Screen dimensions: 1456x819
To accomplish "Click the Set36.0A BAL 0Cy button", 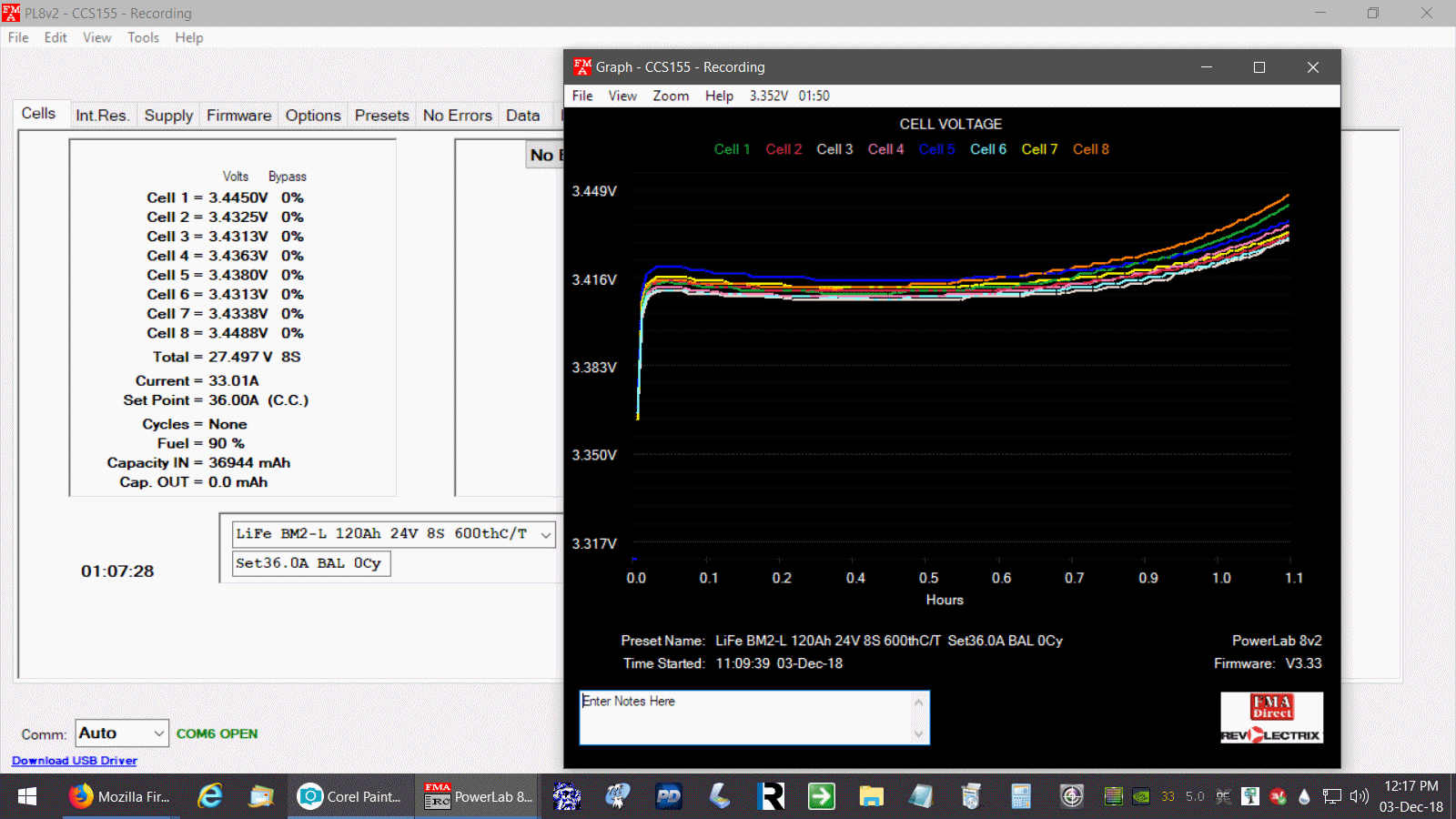I will (x=309, y=563).
